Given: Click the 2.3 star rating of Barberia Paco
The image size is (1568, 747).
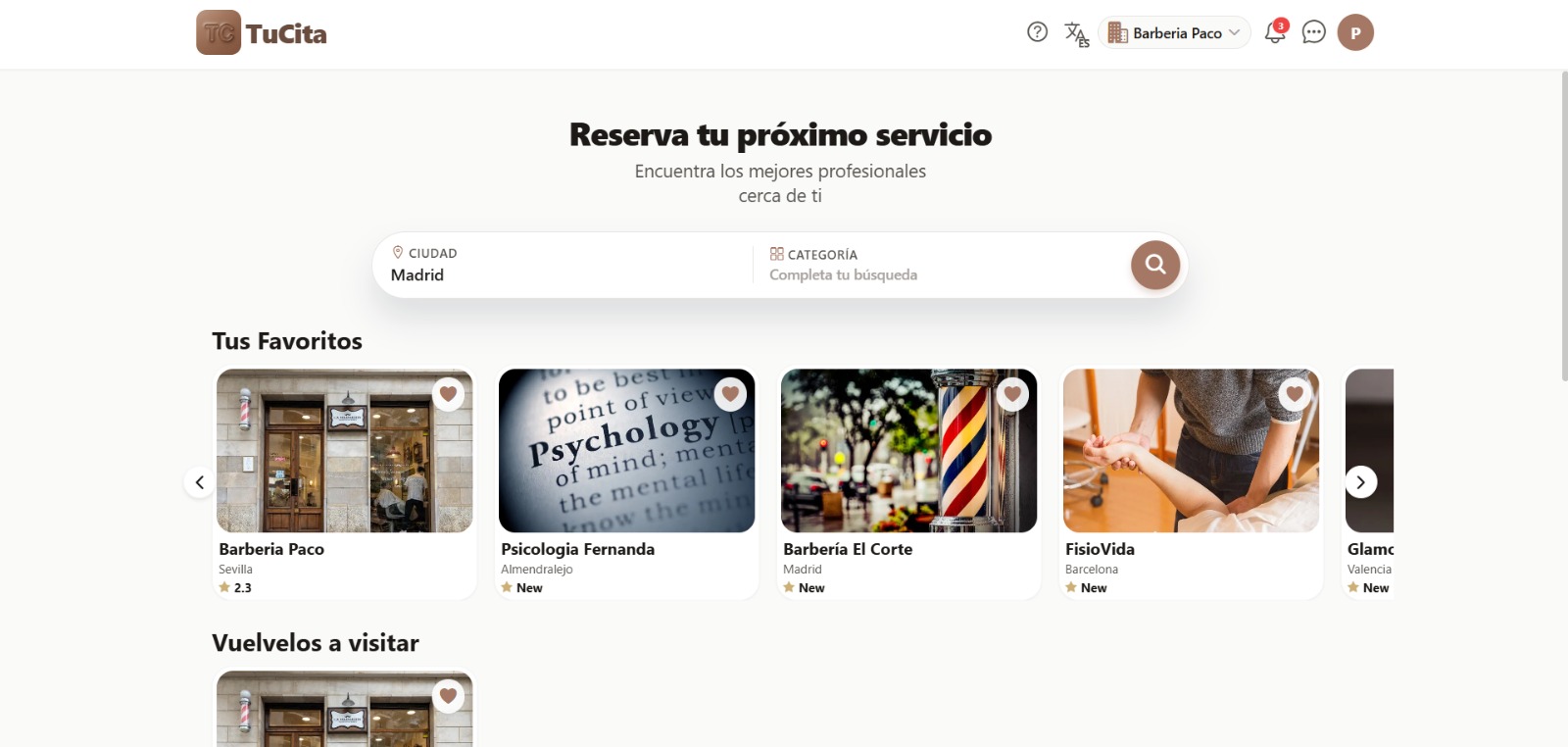Looking at the screenshot, I should (x=235, y=588).
